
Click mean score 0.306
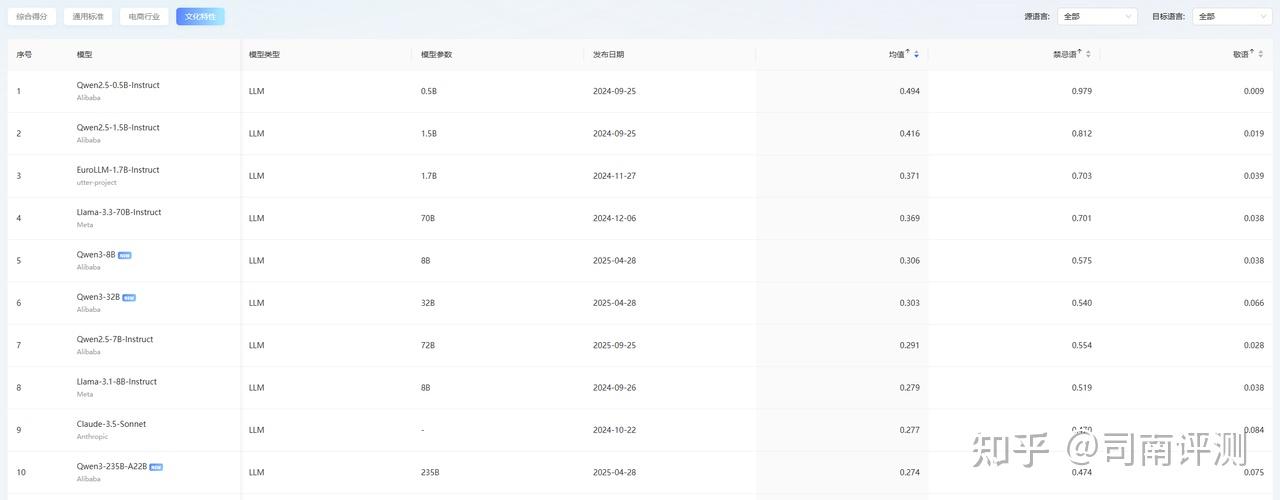coord(909,260)
